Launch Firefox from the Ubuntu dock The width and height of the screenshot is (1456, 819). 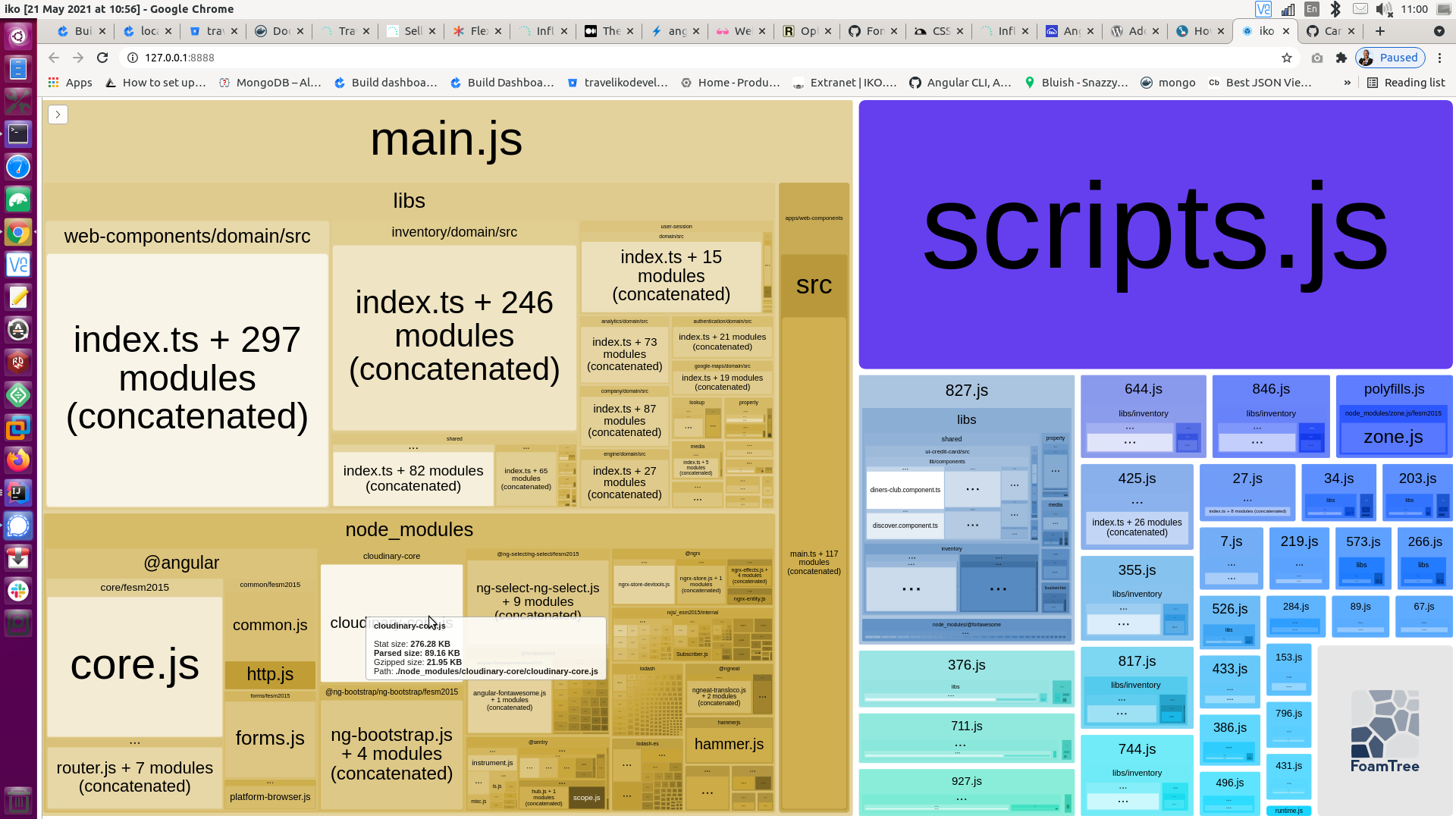[18, 460]
